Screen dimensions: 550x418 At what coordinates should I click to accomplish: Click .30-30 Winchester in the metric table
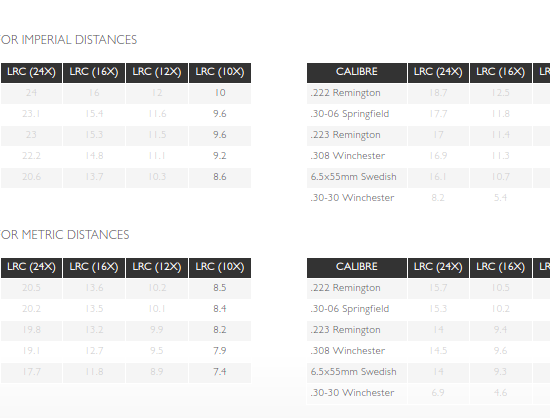(x=352, y=393)
